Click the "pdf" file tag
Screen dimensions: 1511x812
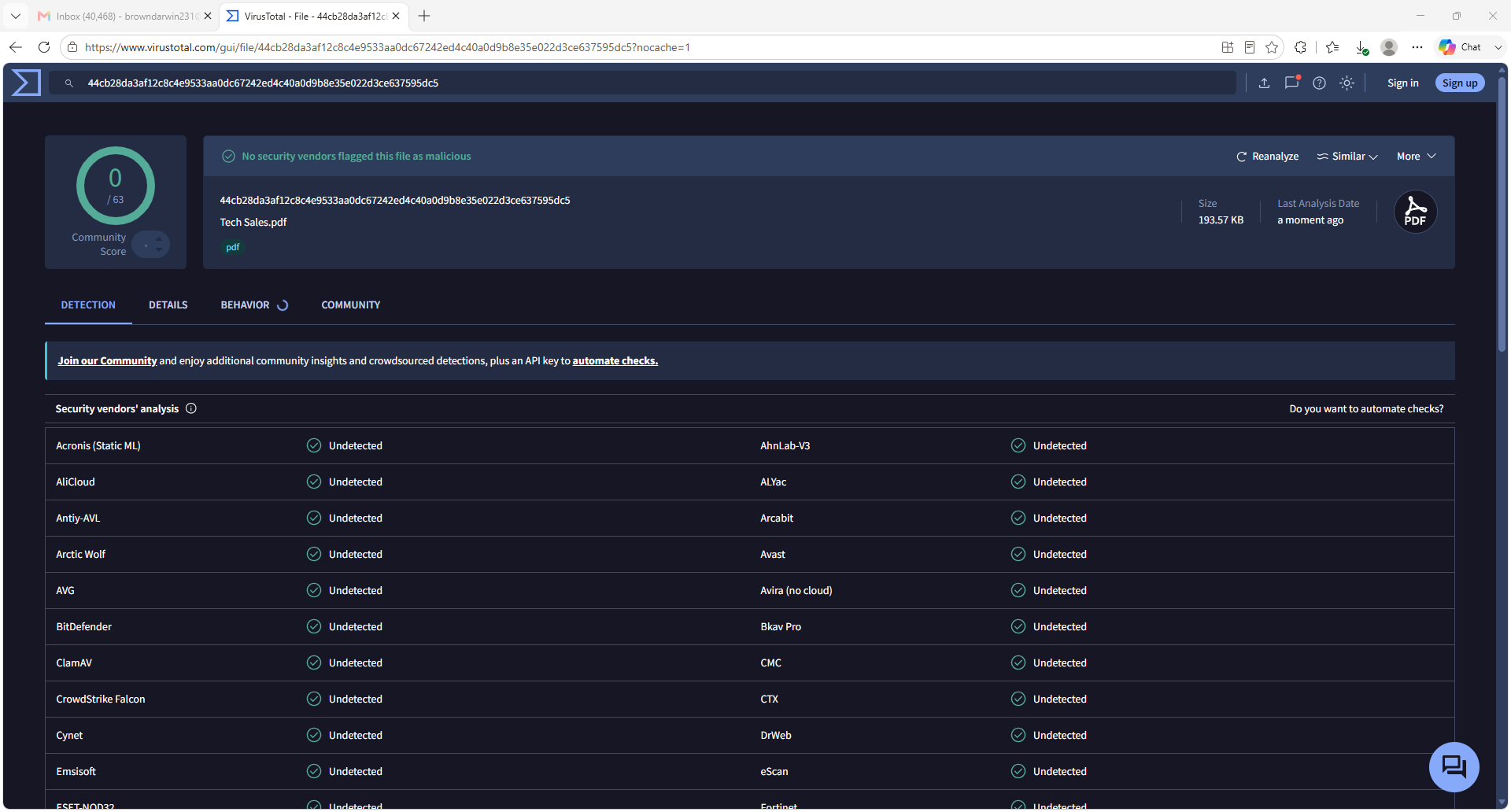point(233,247)
